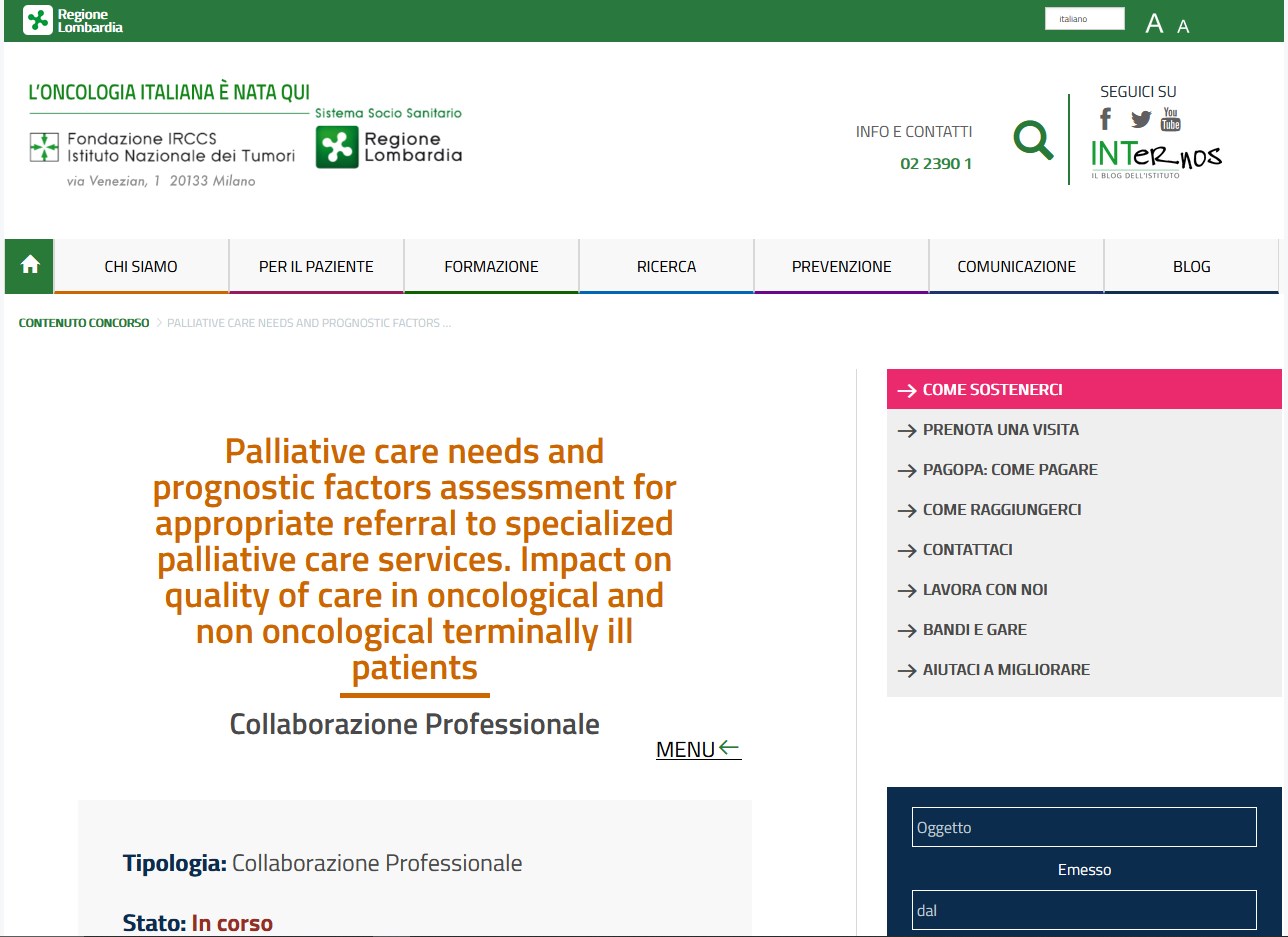Image resolution: width=1288 pixels, height=937 pixels.
Task: Open the italiano language selector
Action: pyautogui.click(x=1084, y=19)
